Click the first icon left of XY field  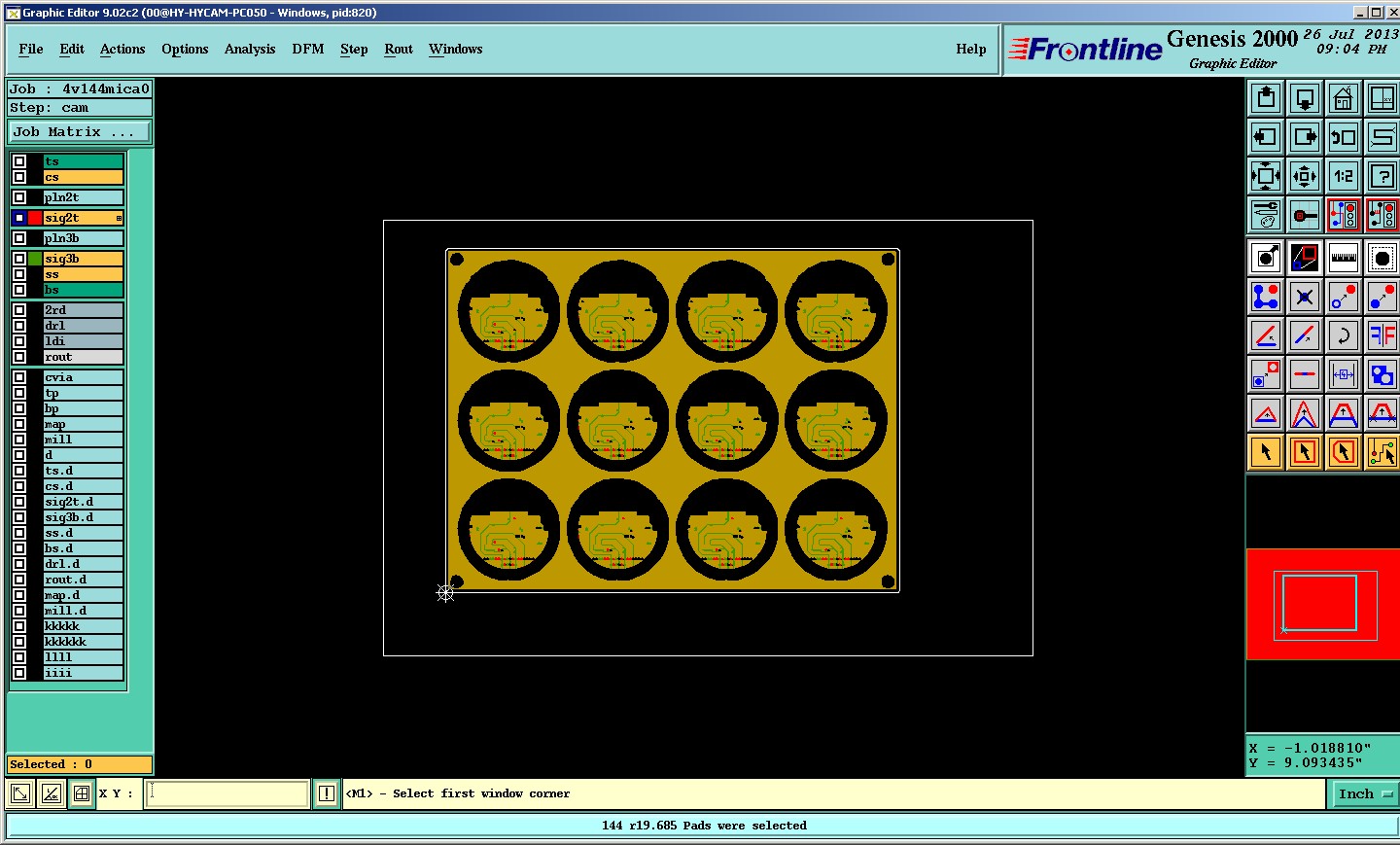19,793
